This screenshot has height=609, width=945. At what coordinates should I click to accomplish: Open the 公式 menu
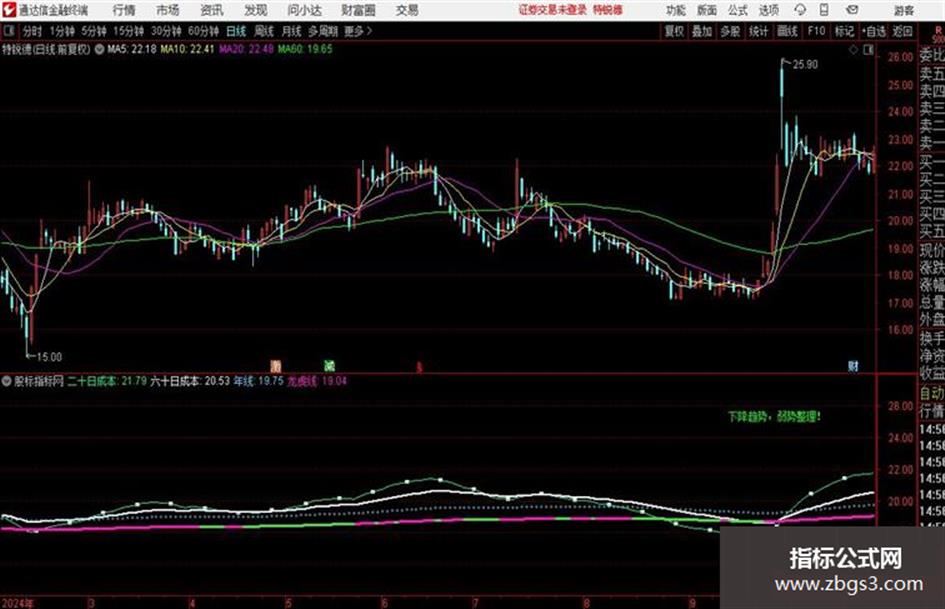737,10
